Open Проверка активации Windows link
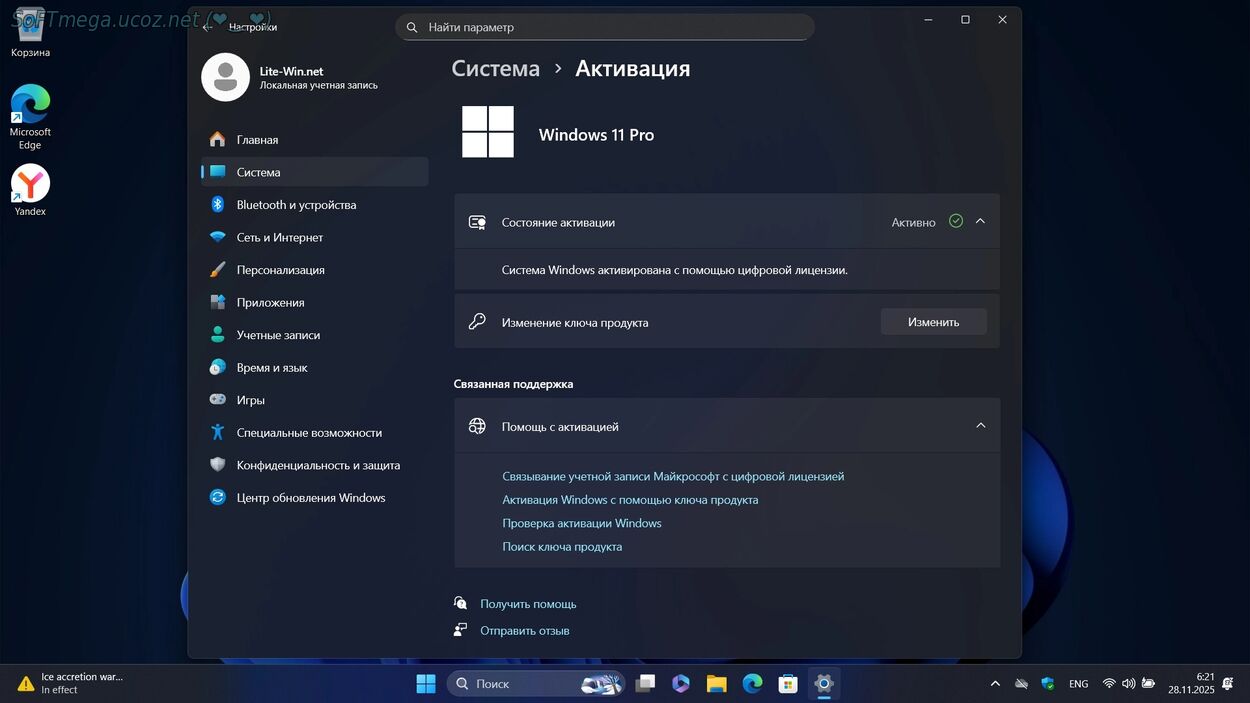 pyautogui.click(x=581, y=523)
